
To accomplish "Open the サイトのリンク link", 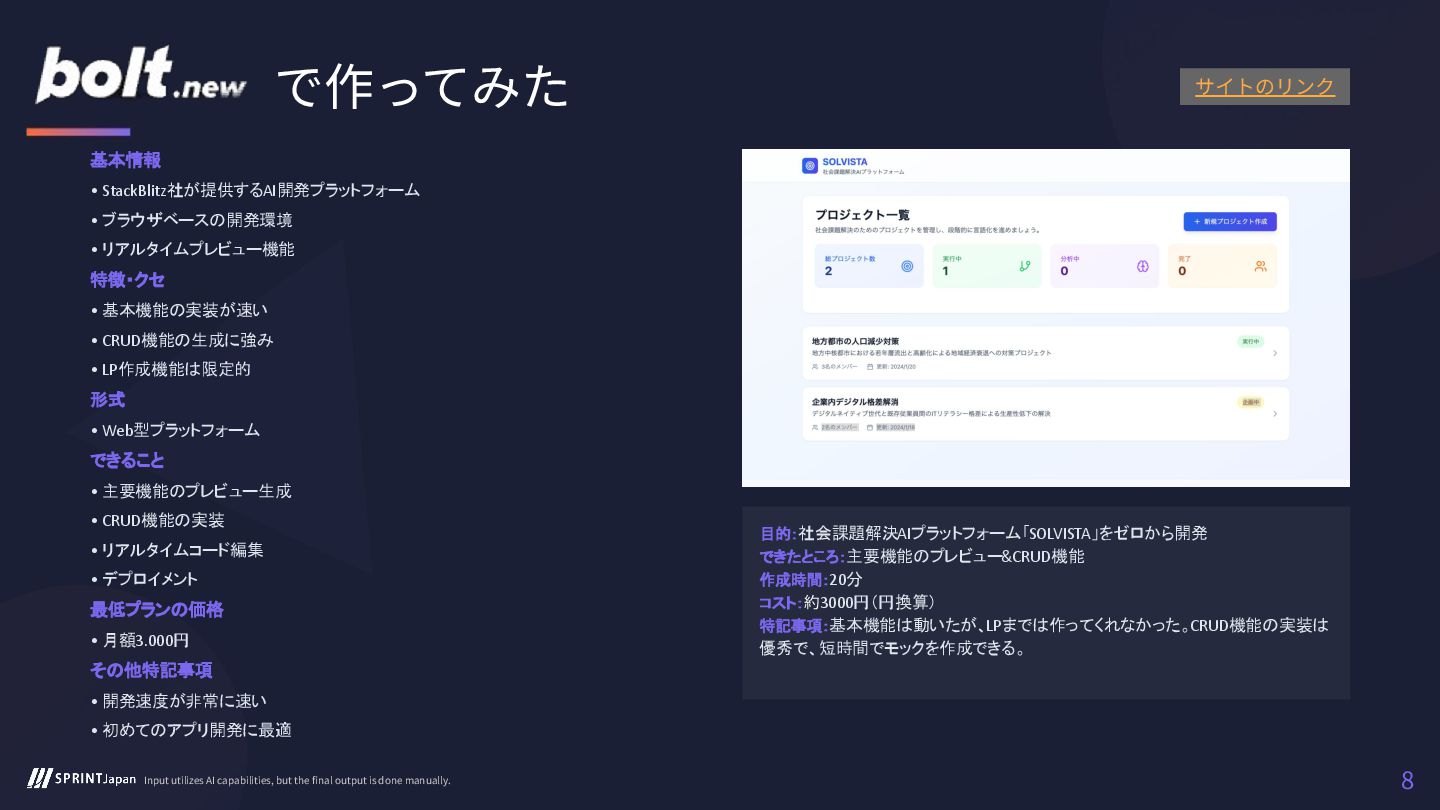I will point(1264,86).
